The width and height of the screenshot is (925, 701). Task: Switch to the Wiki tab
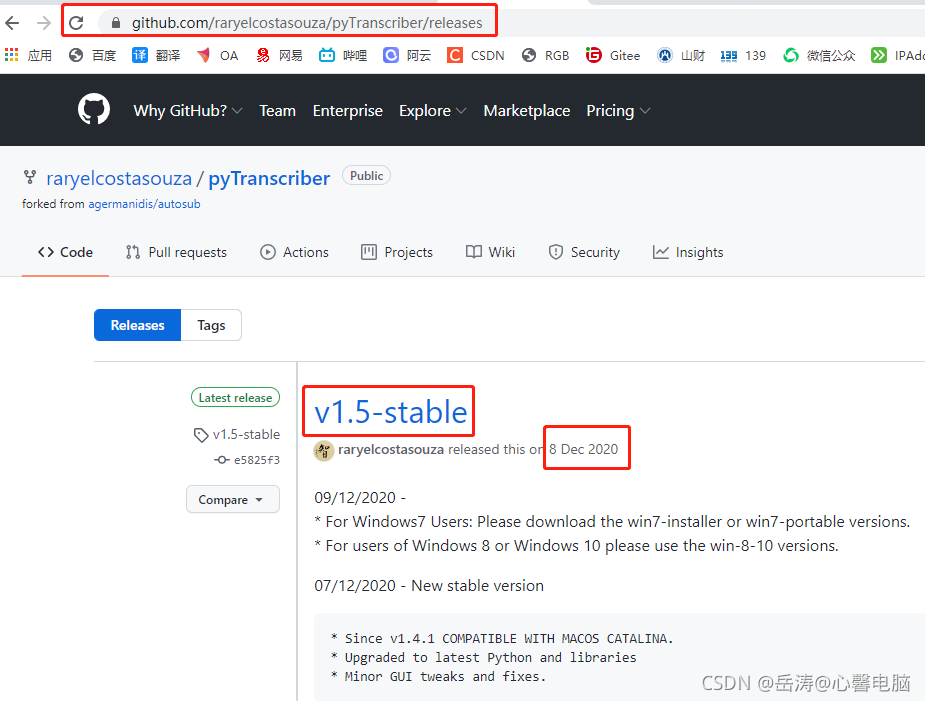[490, 252]
